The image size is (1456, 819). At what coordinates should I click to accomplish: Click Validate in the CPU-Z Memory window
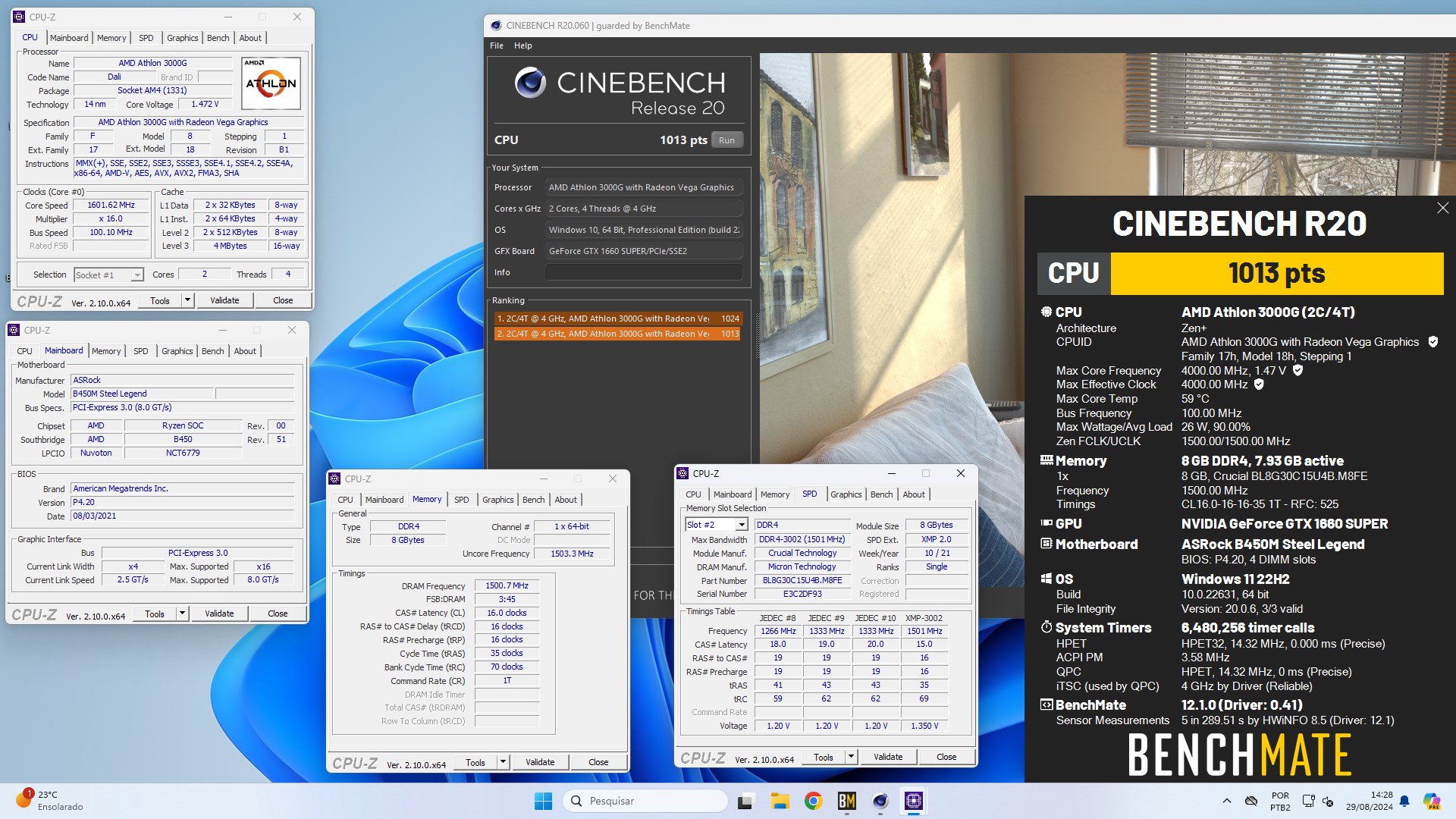pos(540,762)
